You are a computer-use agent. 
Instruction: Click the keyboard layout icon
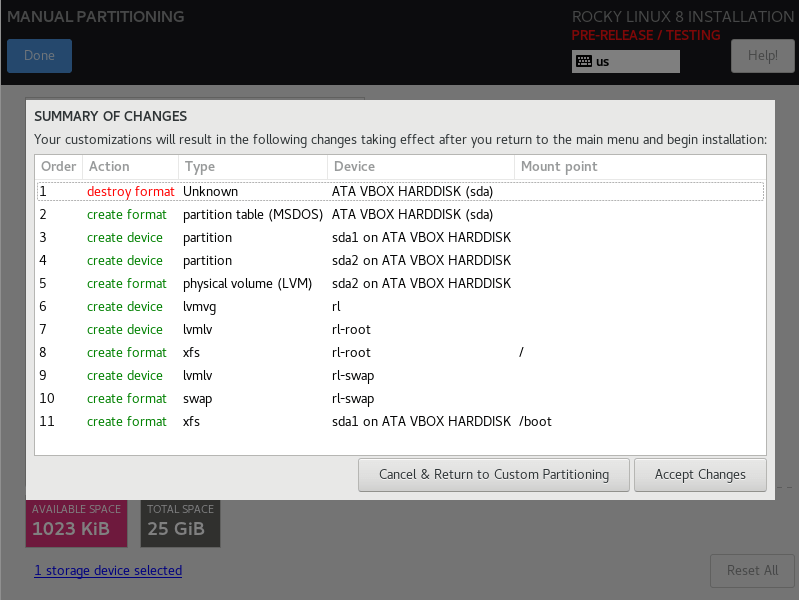pos(583,61)
